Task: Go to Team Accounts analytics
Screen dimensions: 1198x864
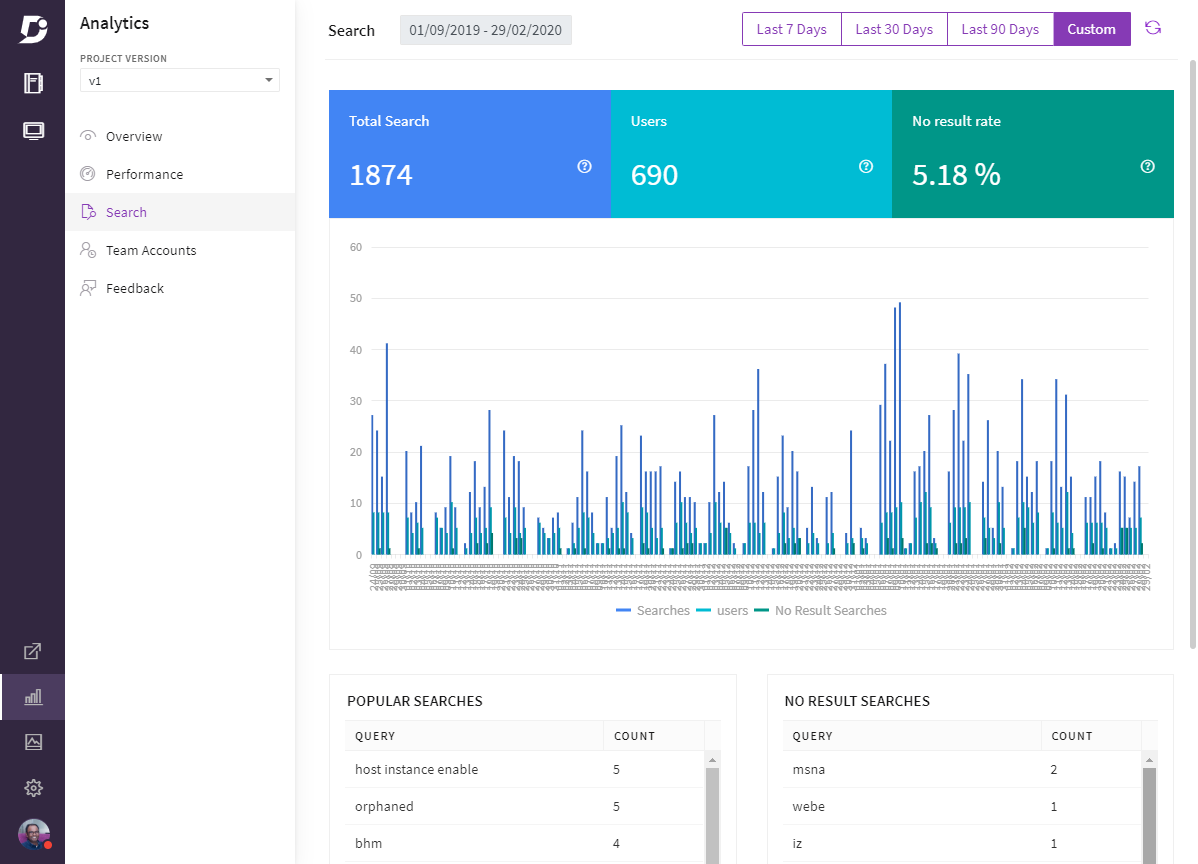Action: click(x=149, y=250)
